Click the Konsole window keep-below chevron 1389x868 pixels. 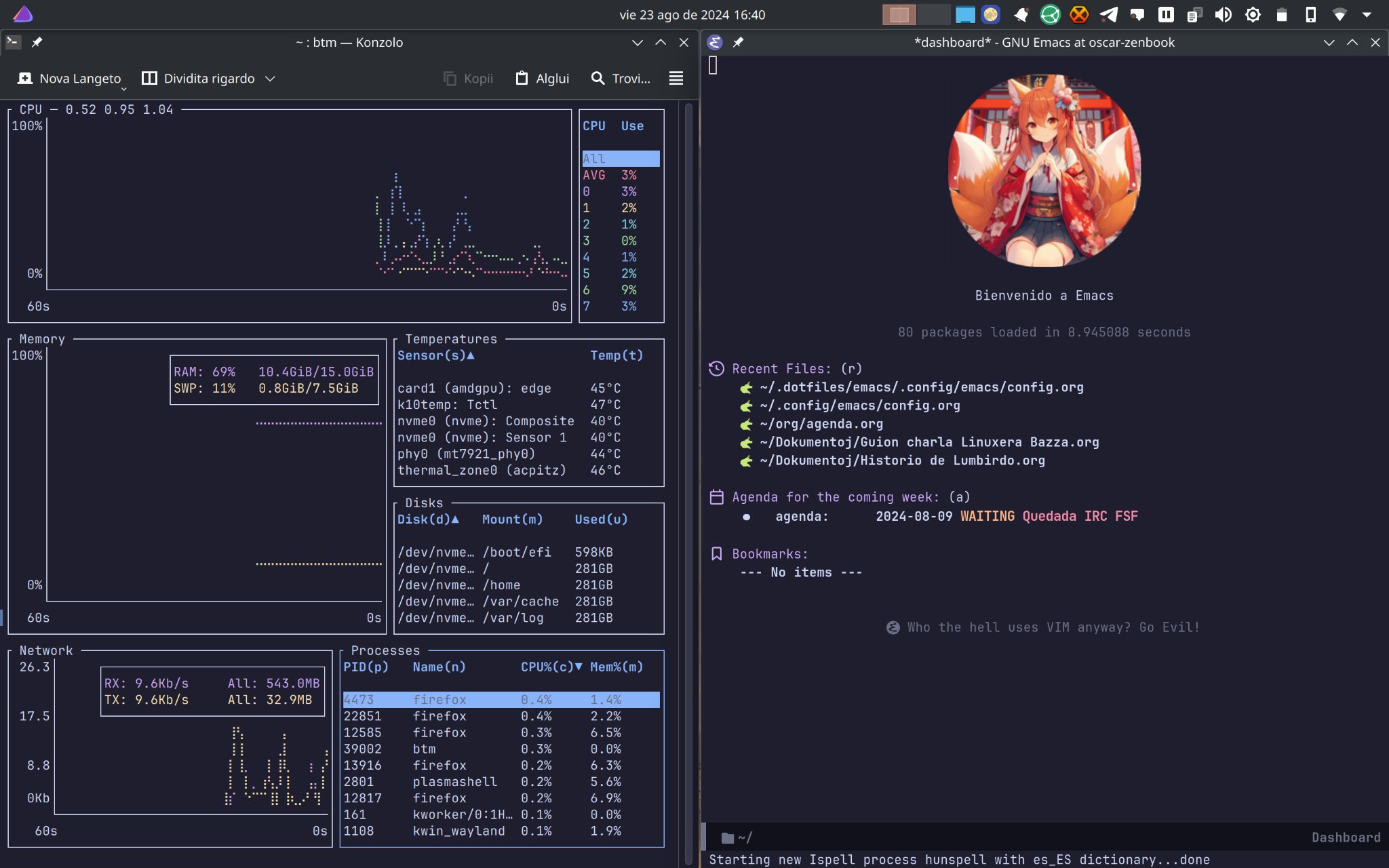click(637, 42)
